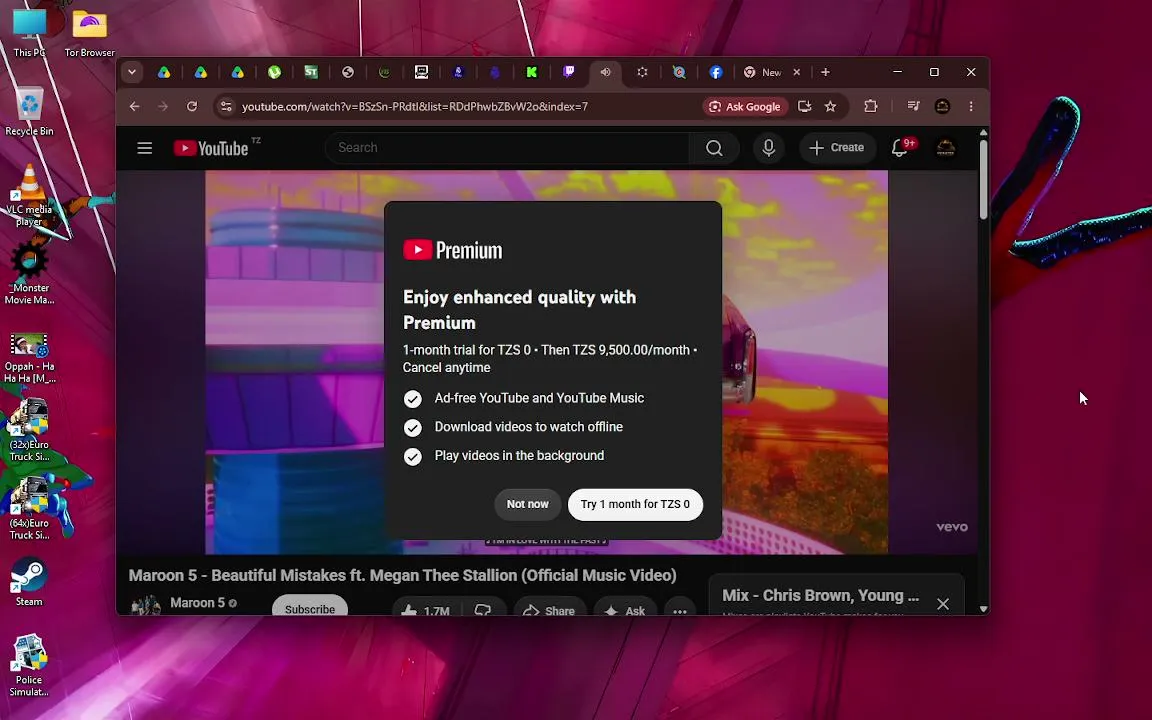Open Maroon 5 channel name link
The image size is (1152, 720).
coord(198,602)
